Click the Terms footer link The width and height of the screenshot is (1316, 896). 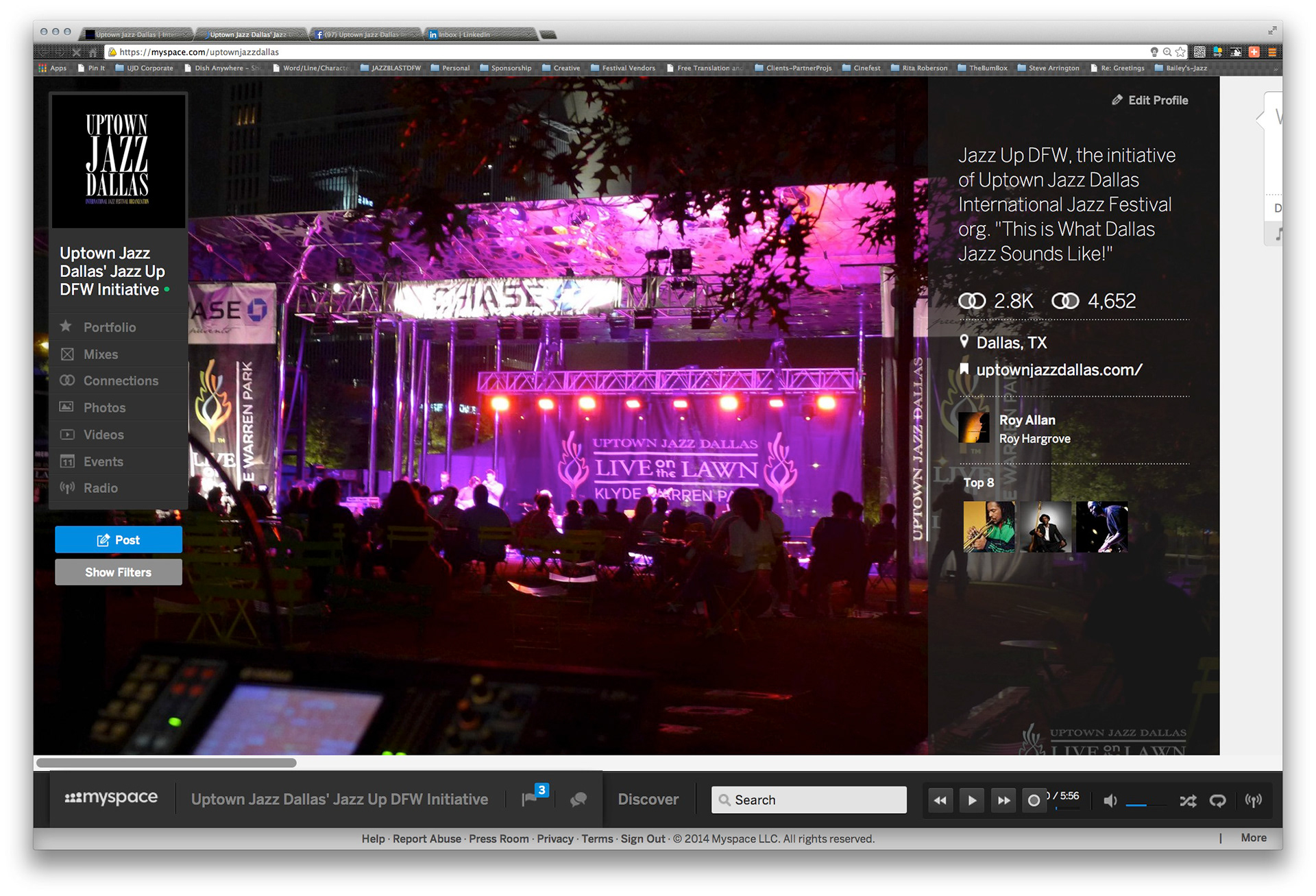pyautogui.click(x=597, y=838)
